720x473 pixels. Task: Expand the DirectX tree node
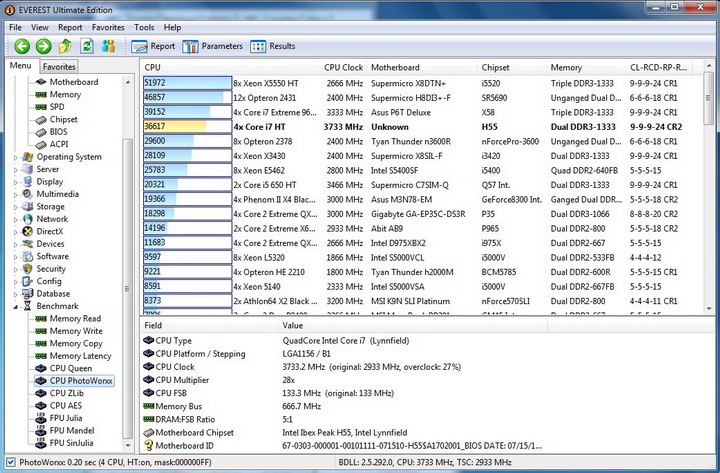tap(16, 231)
